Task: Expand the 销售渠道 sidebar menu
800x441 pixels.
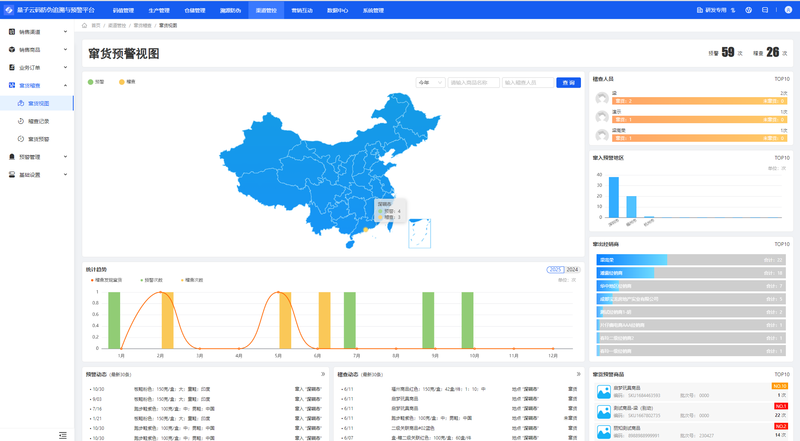Action: [x=38, y=31]
